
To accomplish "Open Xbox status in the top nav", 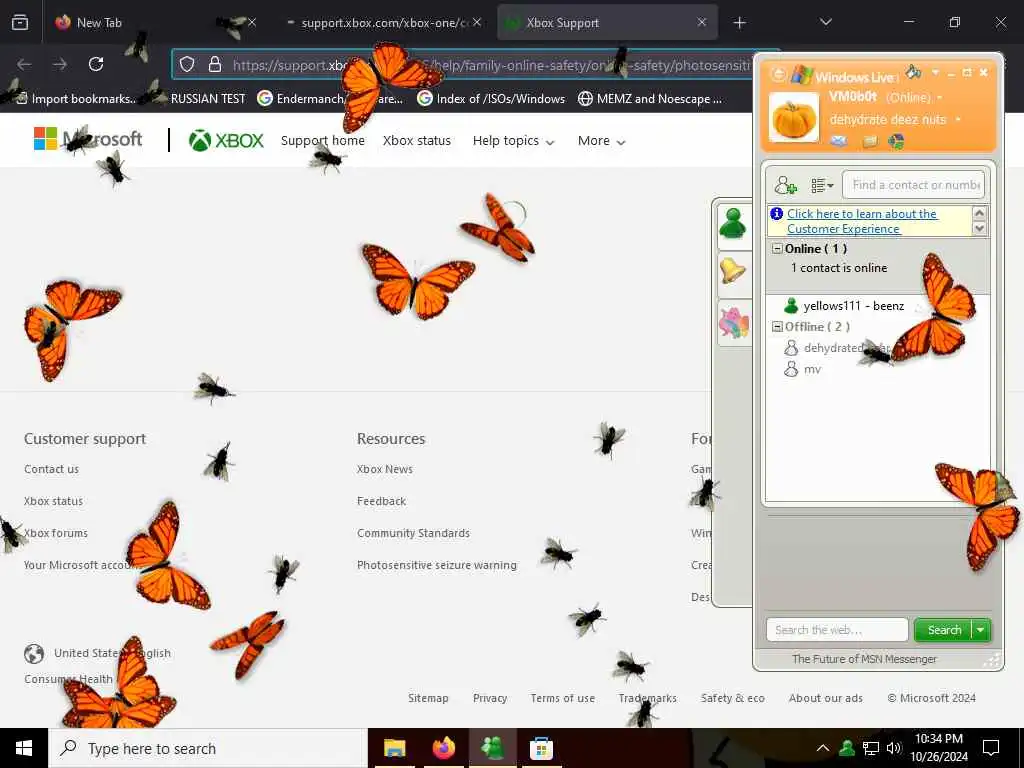I will click(x=417, y=140).
